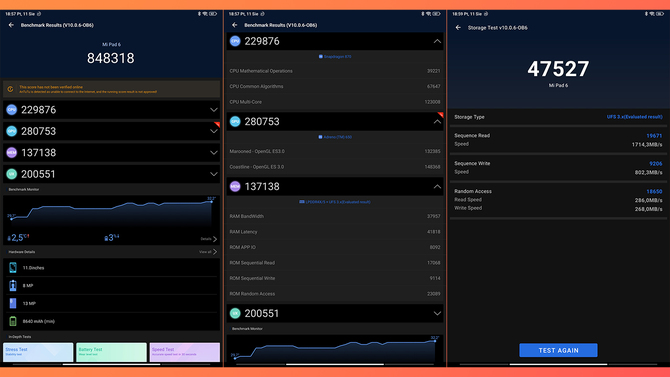Open the Stress Test card
The height and width of the screenshot is (377, 670).
38,352
